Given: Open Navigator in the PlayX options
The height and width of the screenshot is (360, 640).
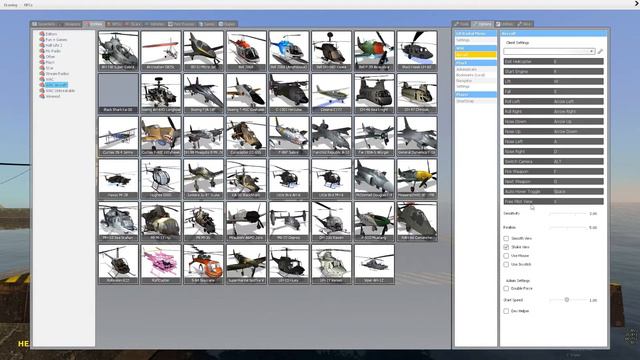Looking at the screenshot, I should [x=464, y=81].
